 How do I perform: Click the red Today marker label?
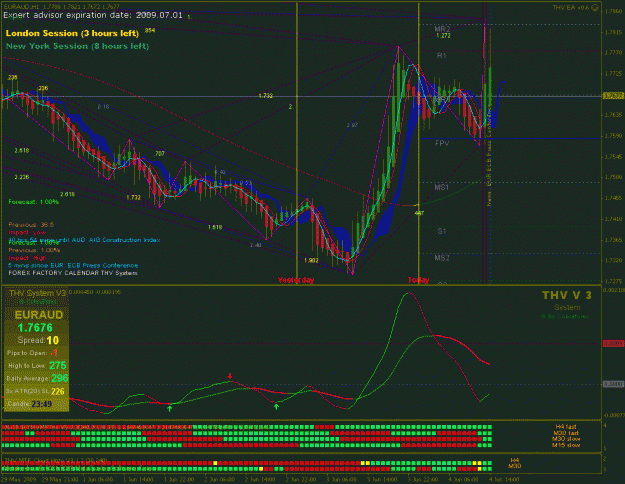click(x=418, y=280)
